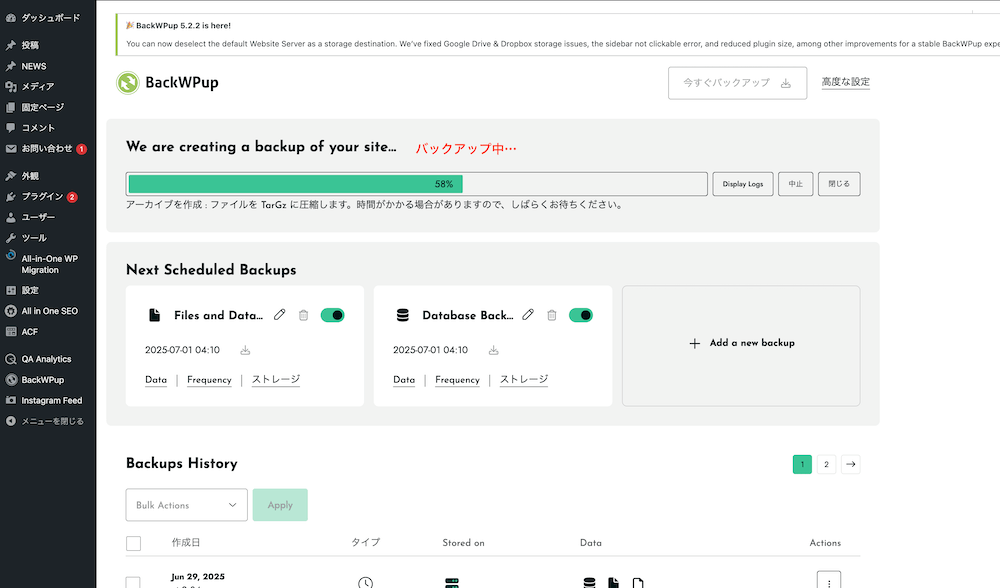Click the file icon on Files and Data card
Viewport: 1000px width, 588px height.
(154, 315)
